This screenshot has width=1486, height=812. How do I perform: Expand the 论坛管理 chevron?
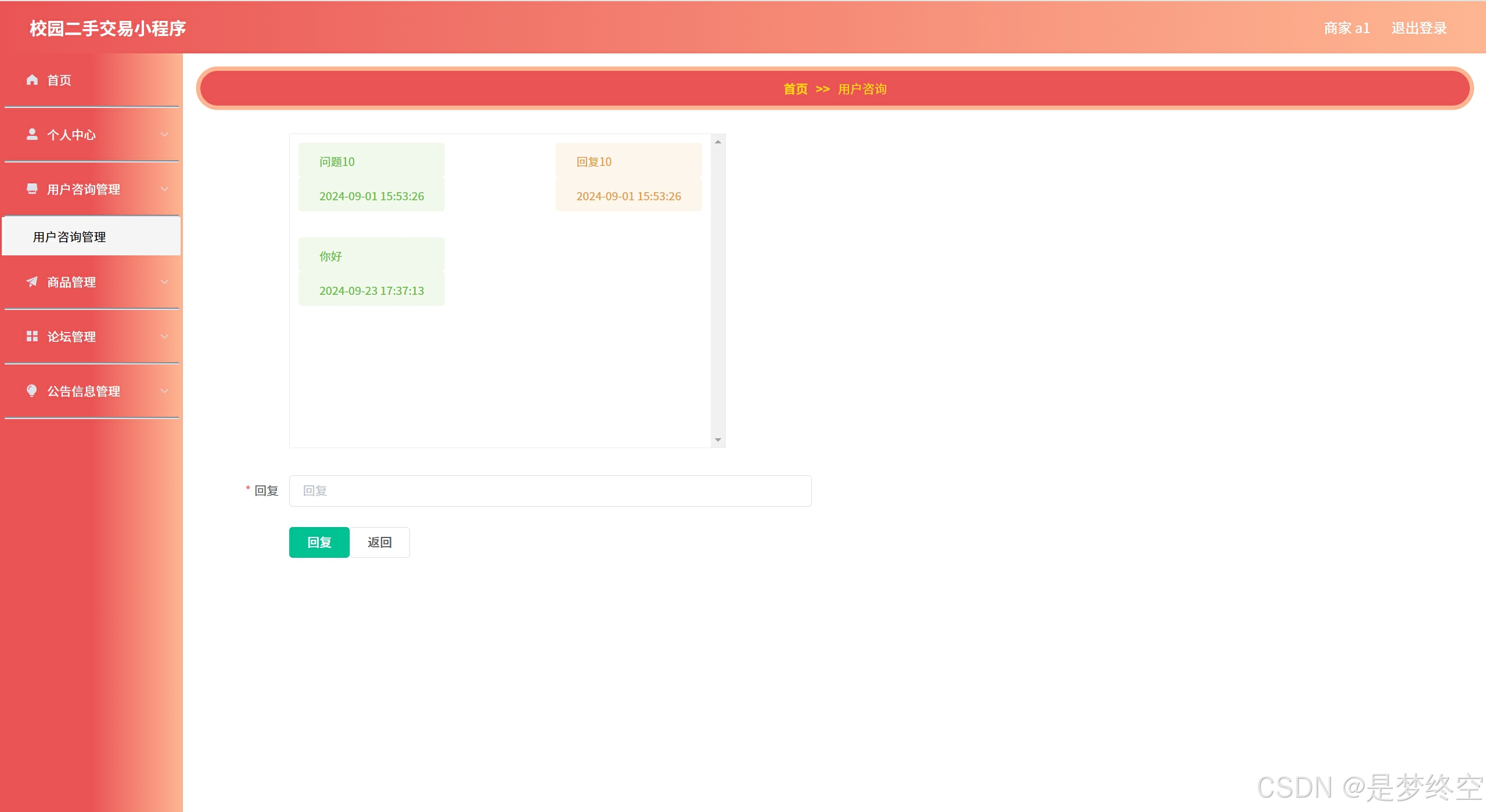pos(164,337)
